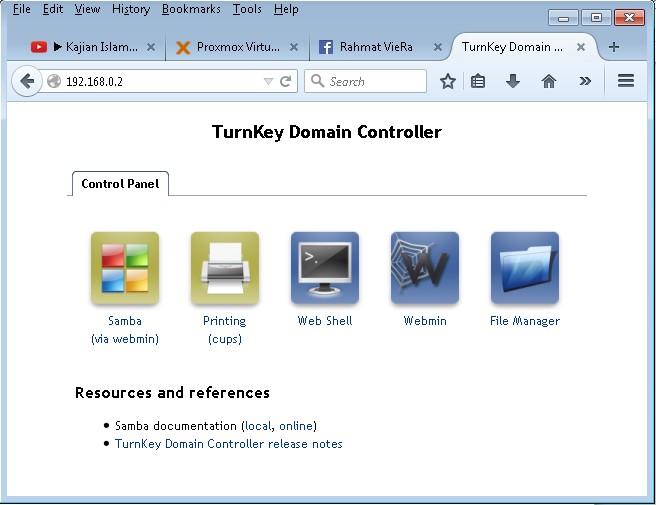656x505 pixels.
Task: Click the Webmin text link
Action: coord(425,321)
